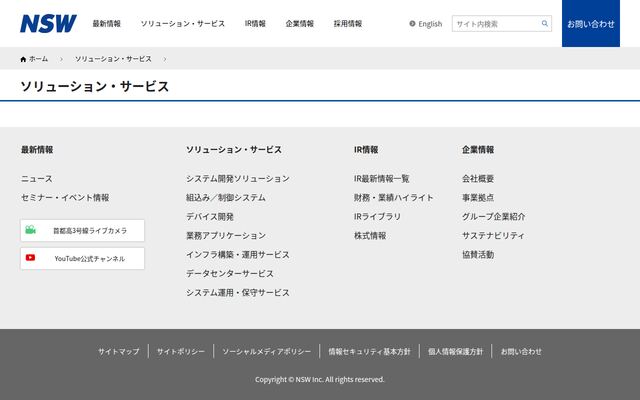Open IR最新情報一覧 link
Image resolution: width=640 pixels, height=400 pixels.
tap(382, 179)
